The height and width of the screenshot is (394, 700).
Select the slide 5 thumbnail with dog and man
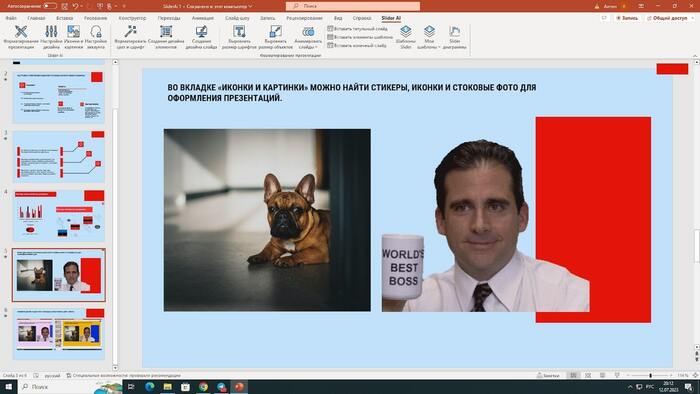[59, 275]
